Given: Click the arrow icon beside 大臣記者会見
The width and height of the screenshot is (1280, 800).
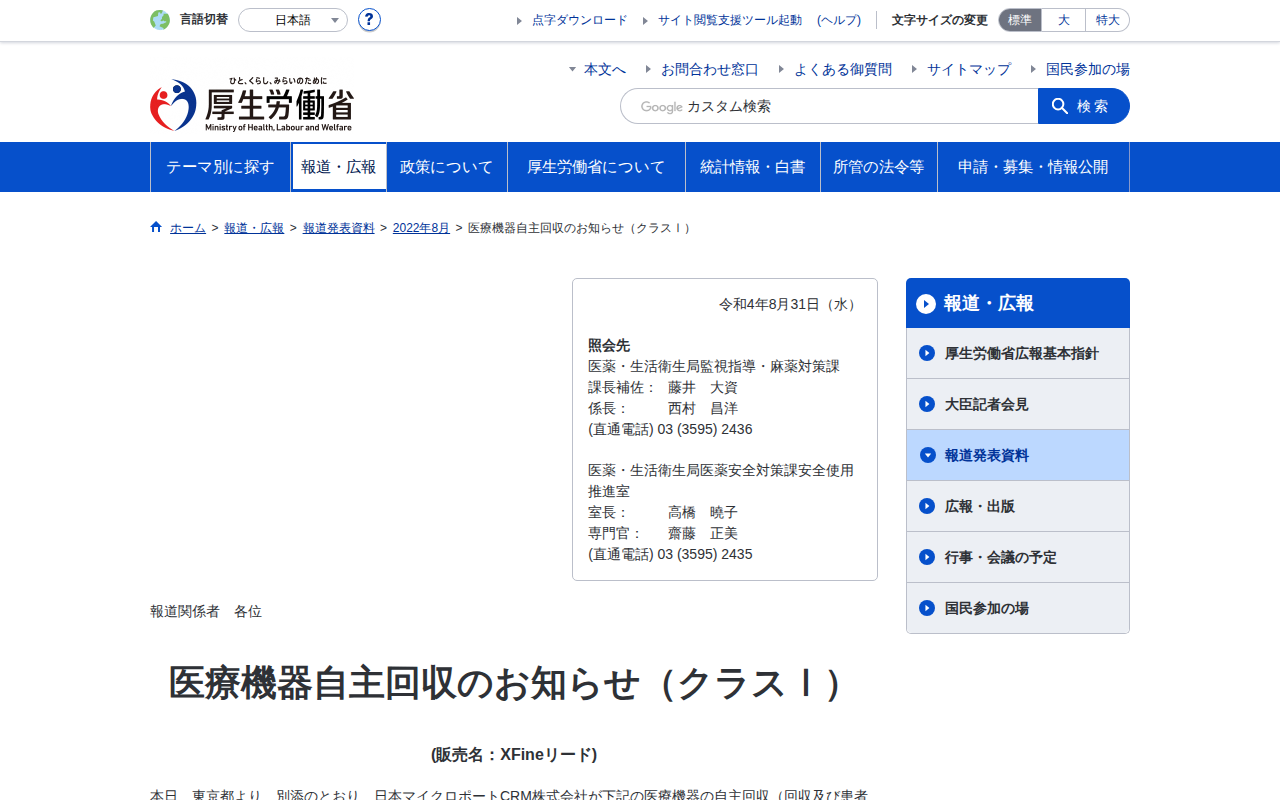Looking at the screenshot, I should [x=927, y=404].
